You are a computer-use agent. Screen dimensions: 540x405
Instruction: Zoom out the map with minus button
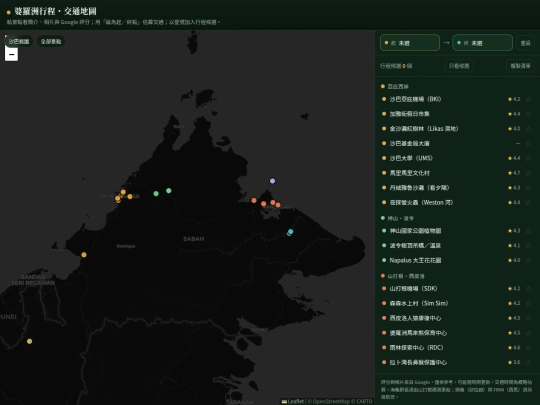[11, 54]
